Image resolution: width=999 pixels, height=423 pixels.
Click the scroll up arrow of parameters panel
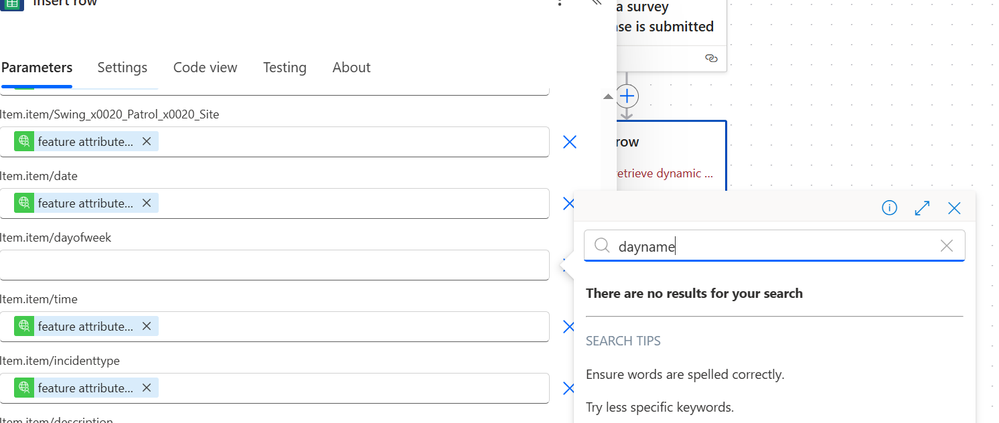point(606,97)
